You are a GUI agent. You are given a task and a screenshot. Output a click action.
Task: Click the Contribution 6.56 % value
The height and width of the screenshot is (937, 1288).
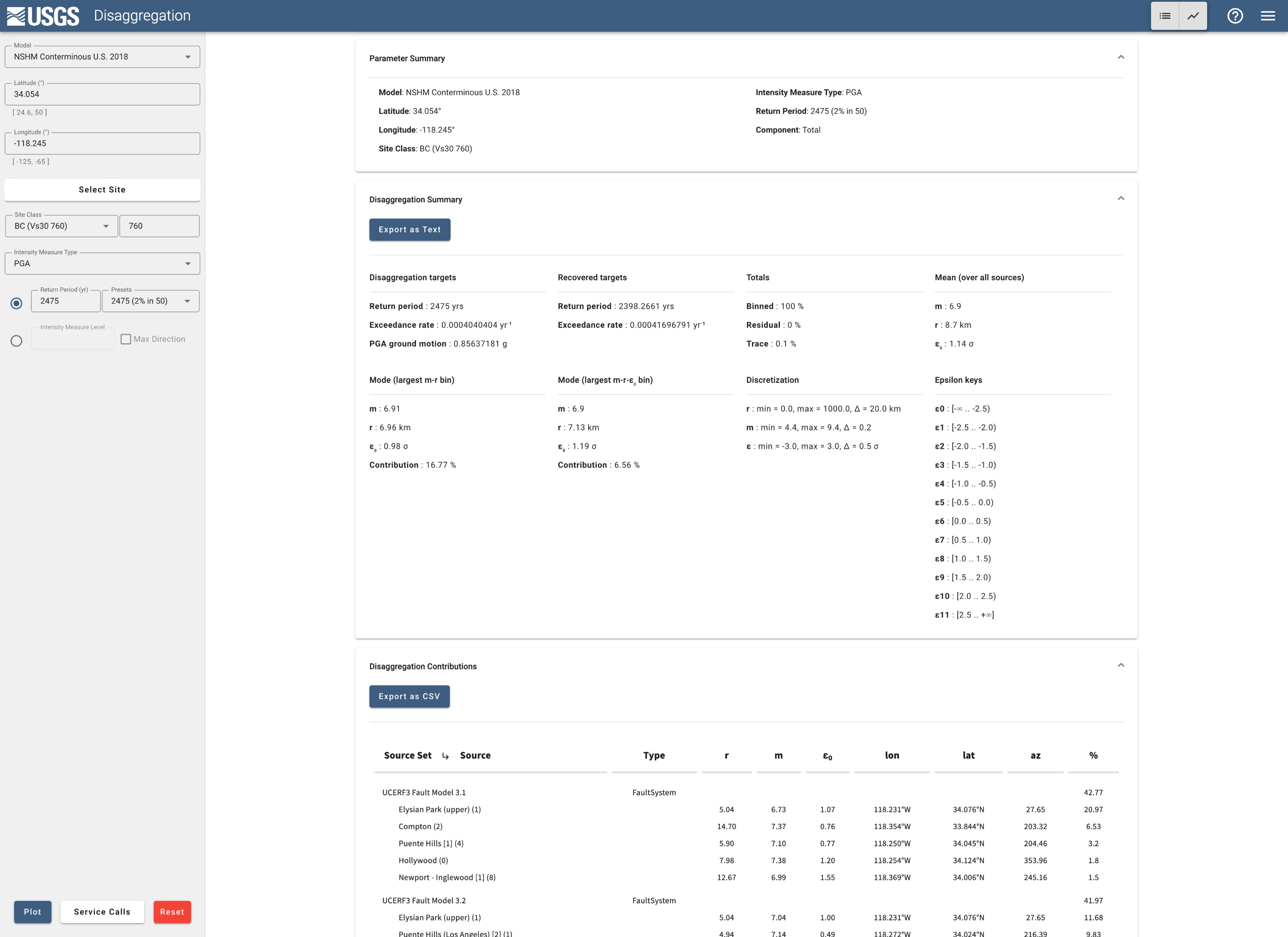626,465
